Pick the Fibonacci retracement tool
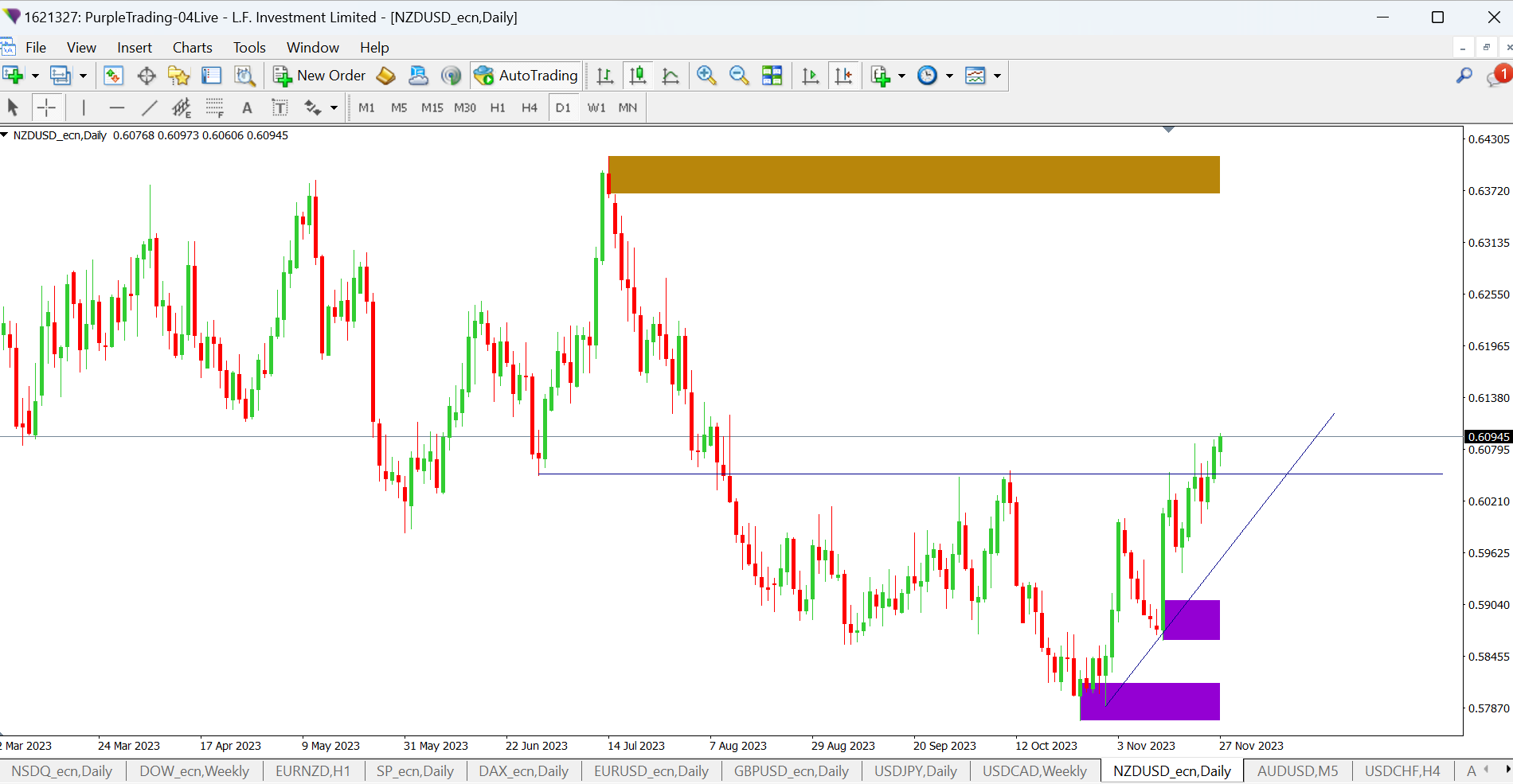This screenshot has height=784, width=1513. pyautogui.click(x=214, y=107)
